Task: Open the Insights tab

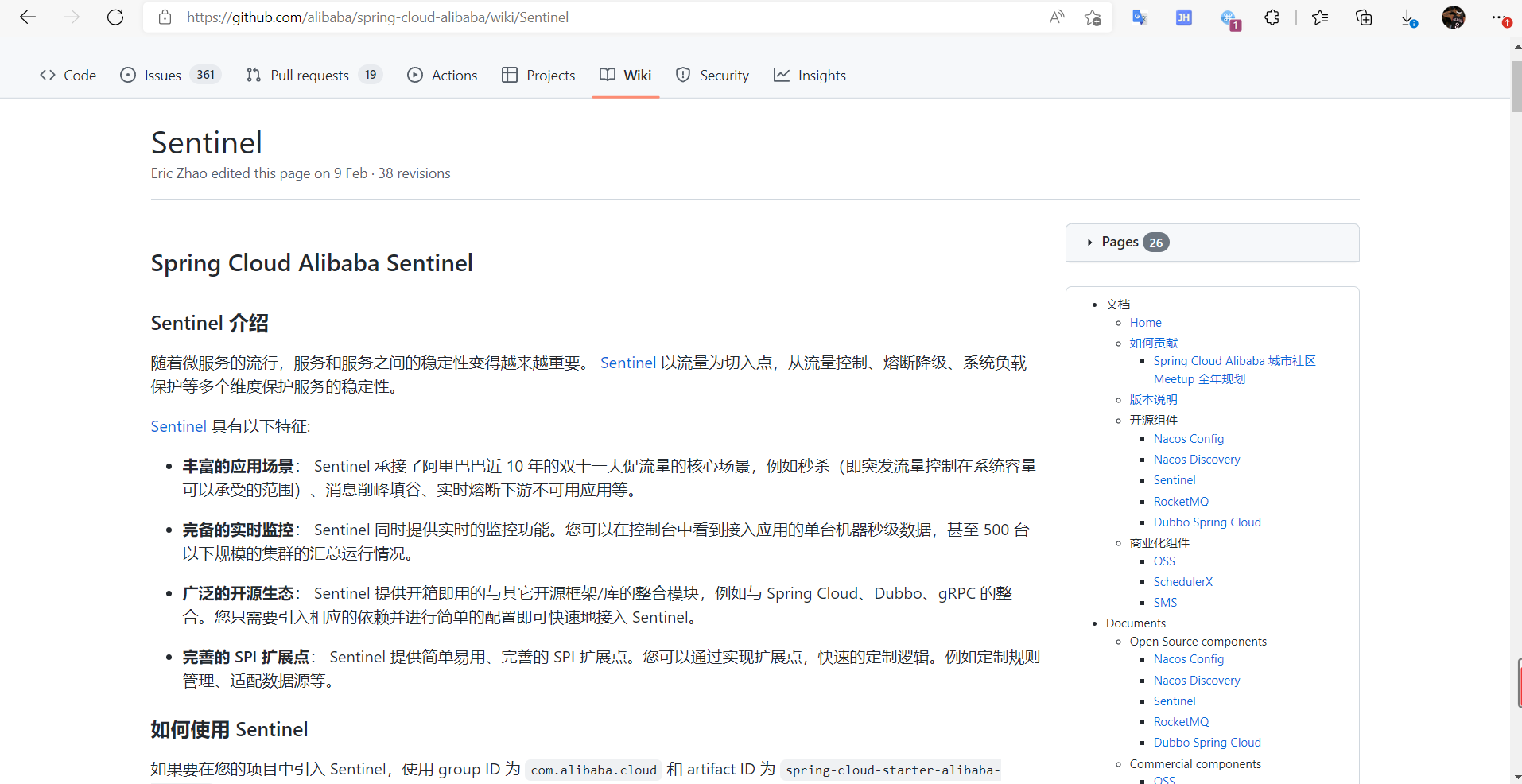Action: pyautogui.click(x=810, y=75)
